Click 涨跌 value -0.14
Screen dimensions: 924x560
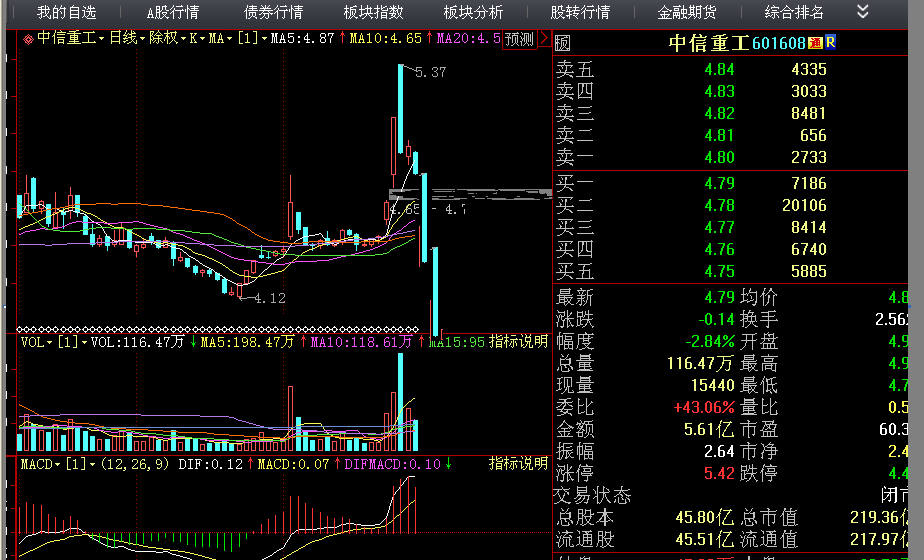[717, 319]
